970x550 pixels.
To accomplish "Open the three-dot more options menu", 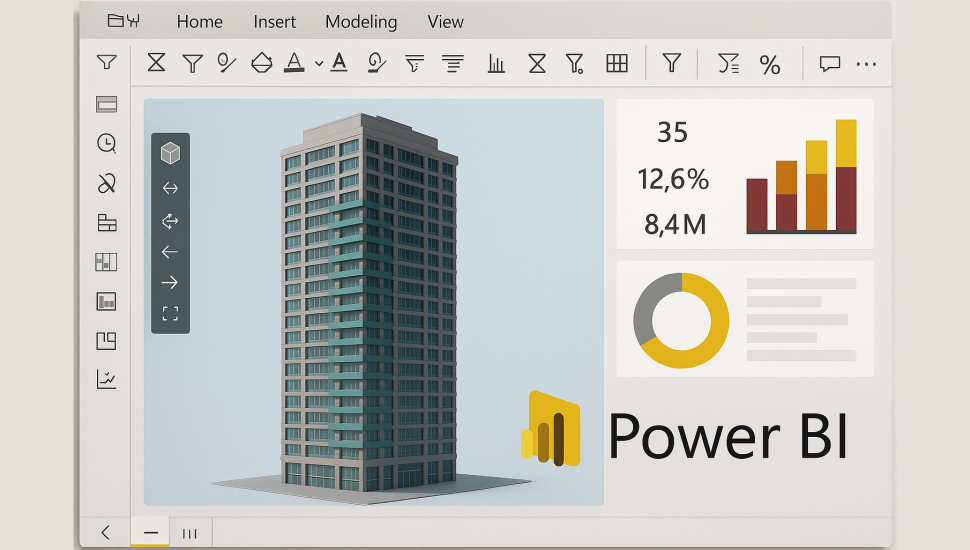I will [x=866, y=64].
